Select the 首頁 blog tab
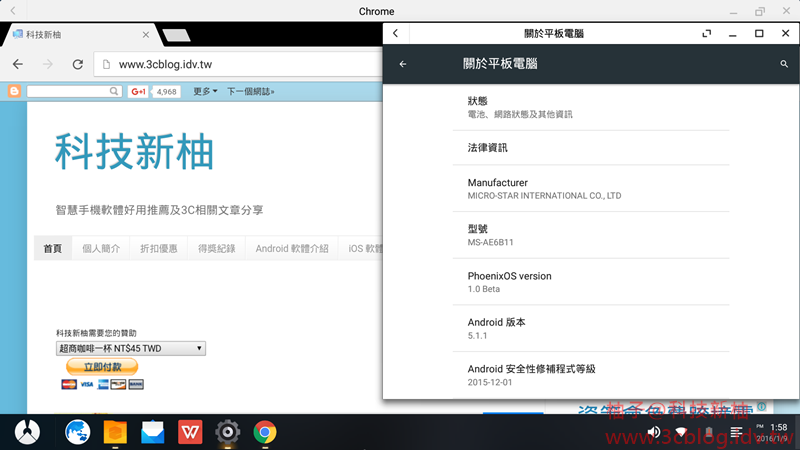The height and width of the screenshot is (450, 800). click(53, 248)
